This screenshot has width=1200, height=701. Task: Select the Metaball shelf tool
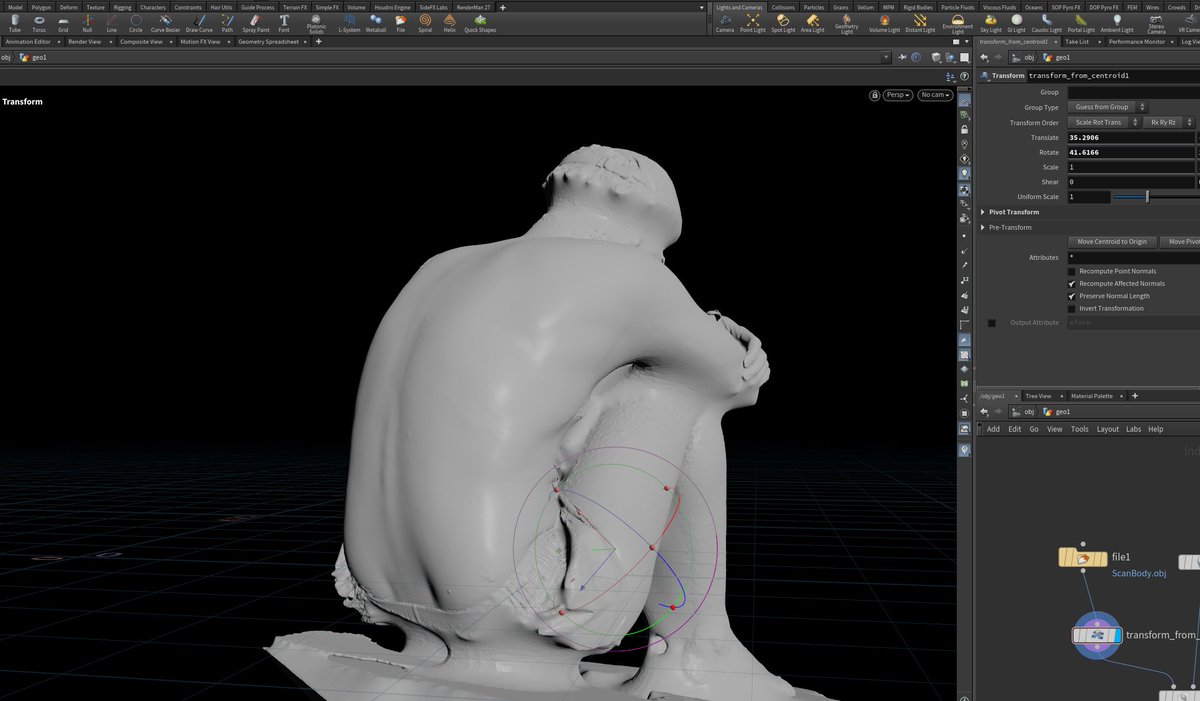tap(376, 22)
